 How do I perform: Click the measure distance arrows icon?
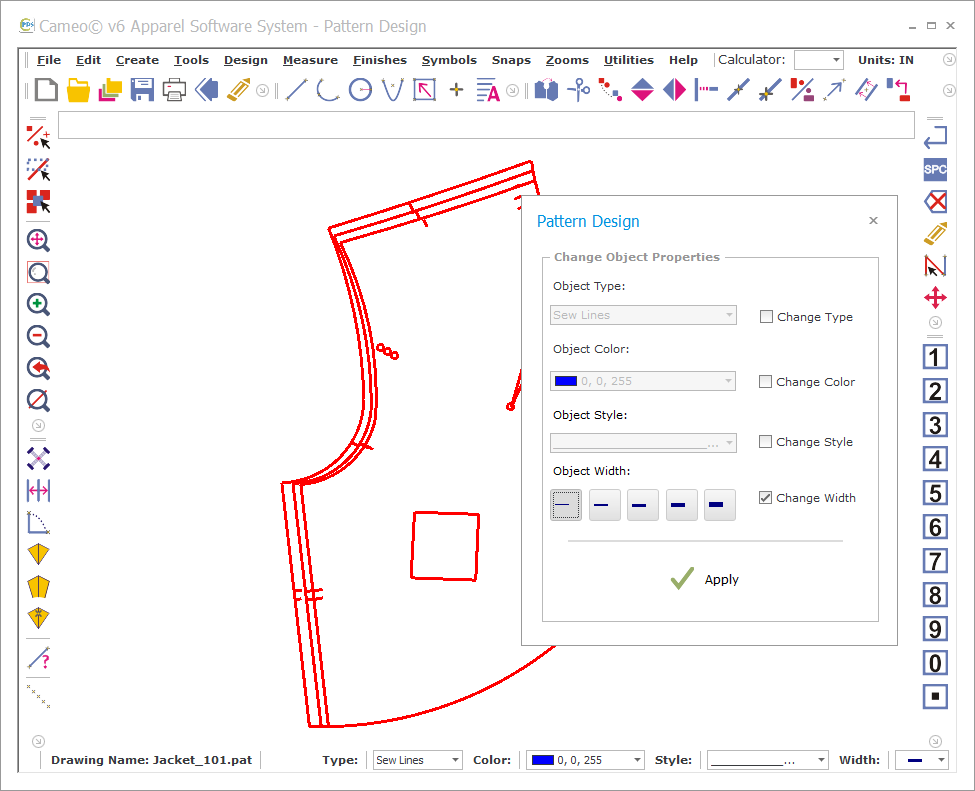click(39, 491)
